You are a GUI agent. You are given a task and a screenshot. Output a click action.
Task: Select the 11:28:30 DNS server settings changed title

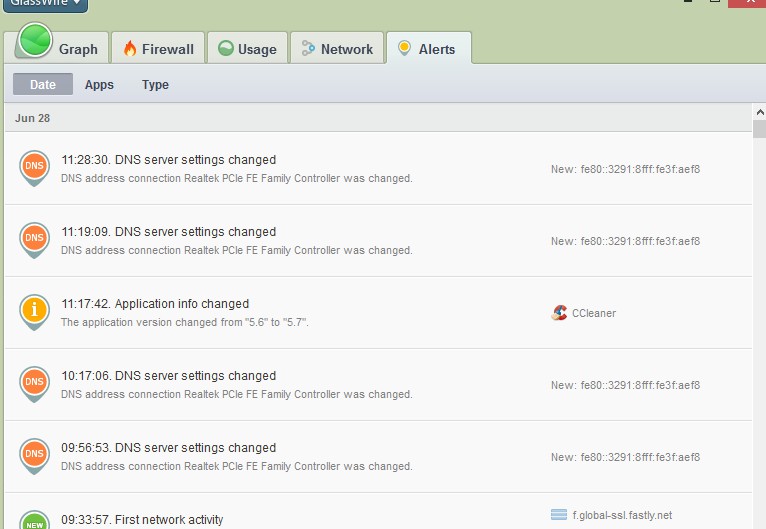point(169,160)
